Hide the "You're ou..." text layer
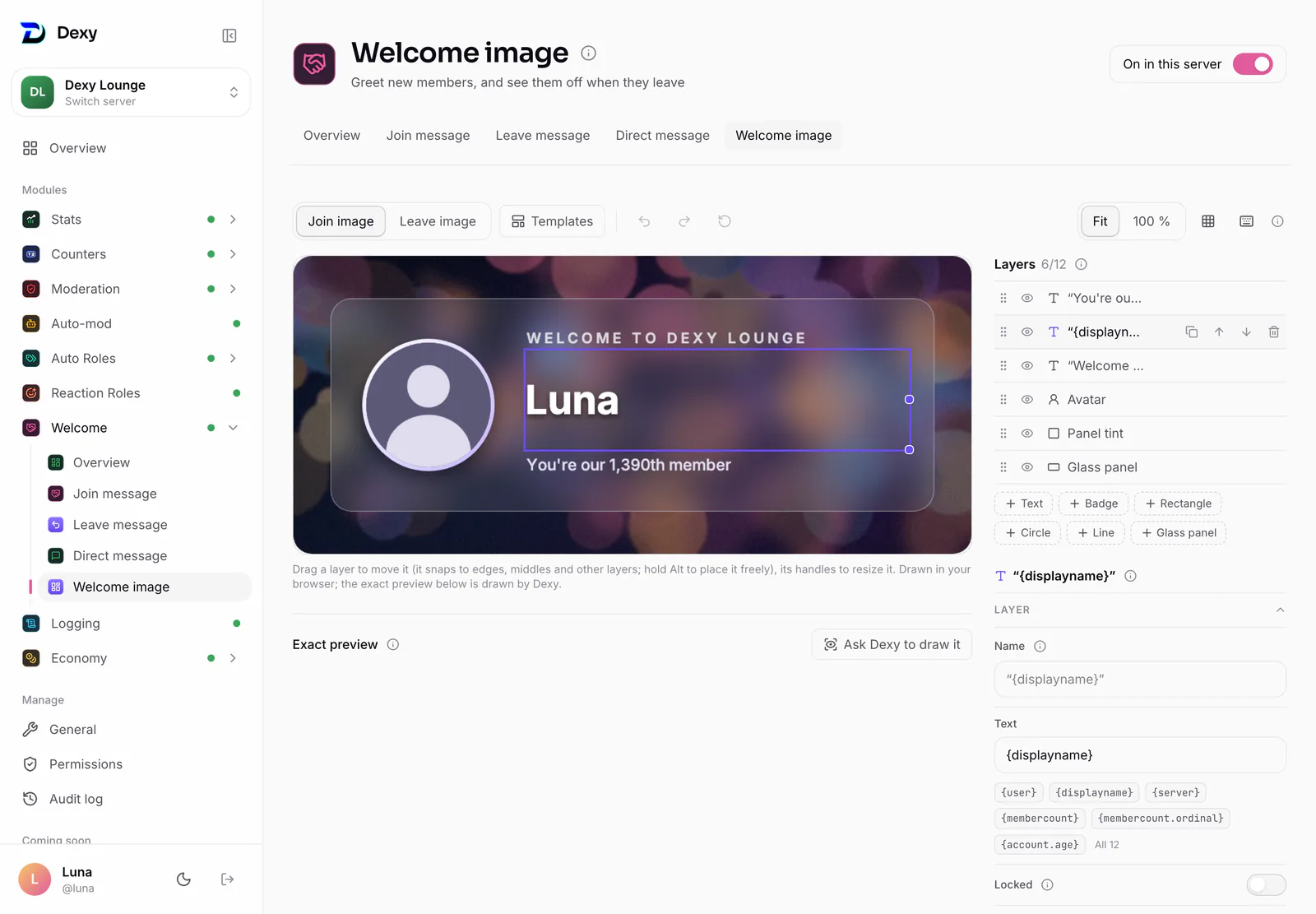The width and height of the screenshot is (1316, 914). point(1027,299)
